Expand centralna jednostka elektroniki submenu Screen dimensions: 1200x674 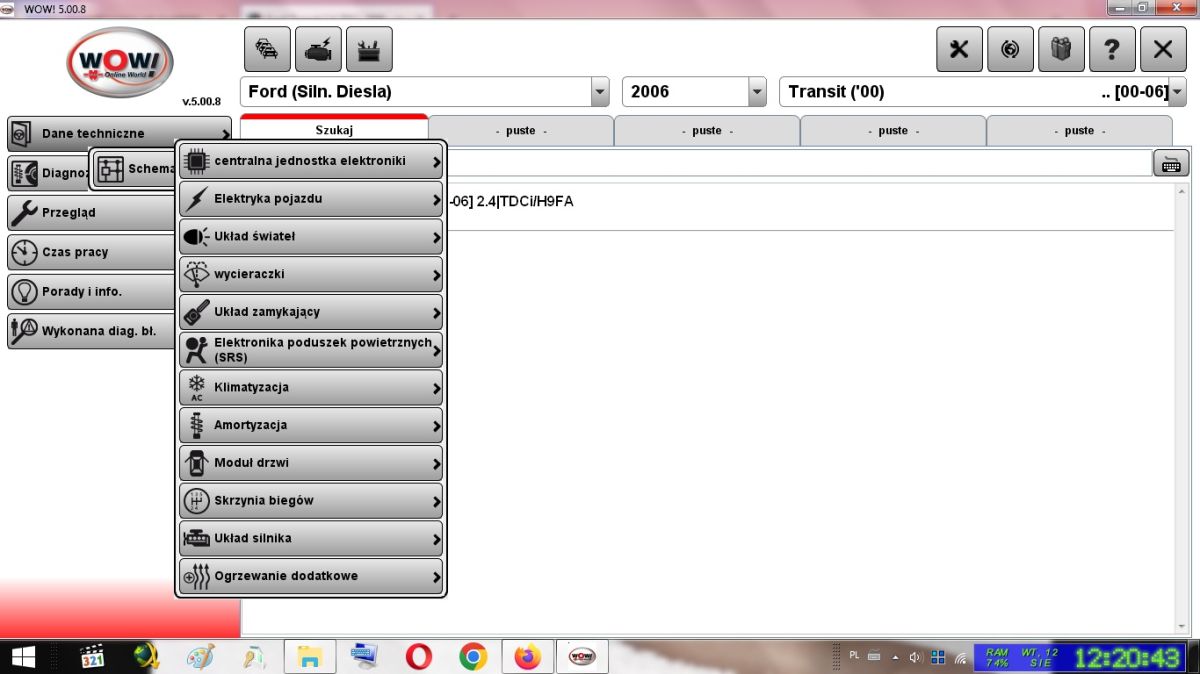pyautogui.click(x=311, y=161)
